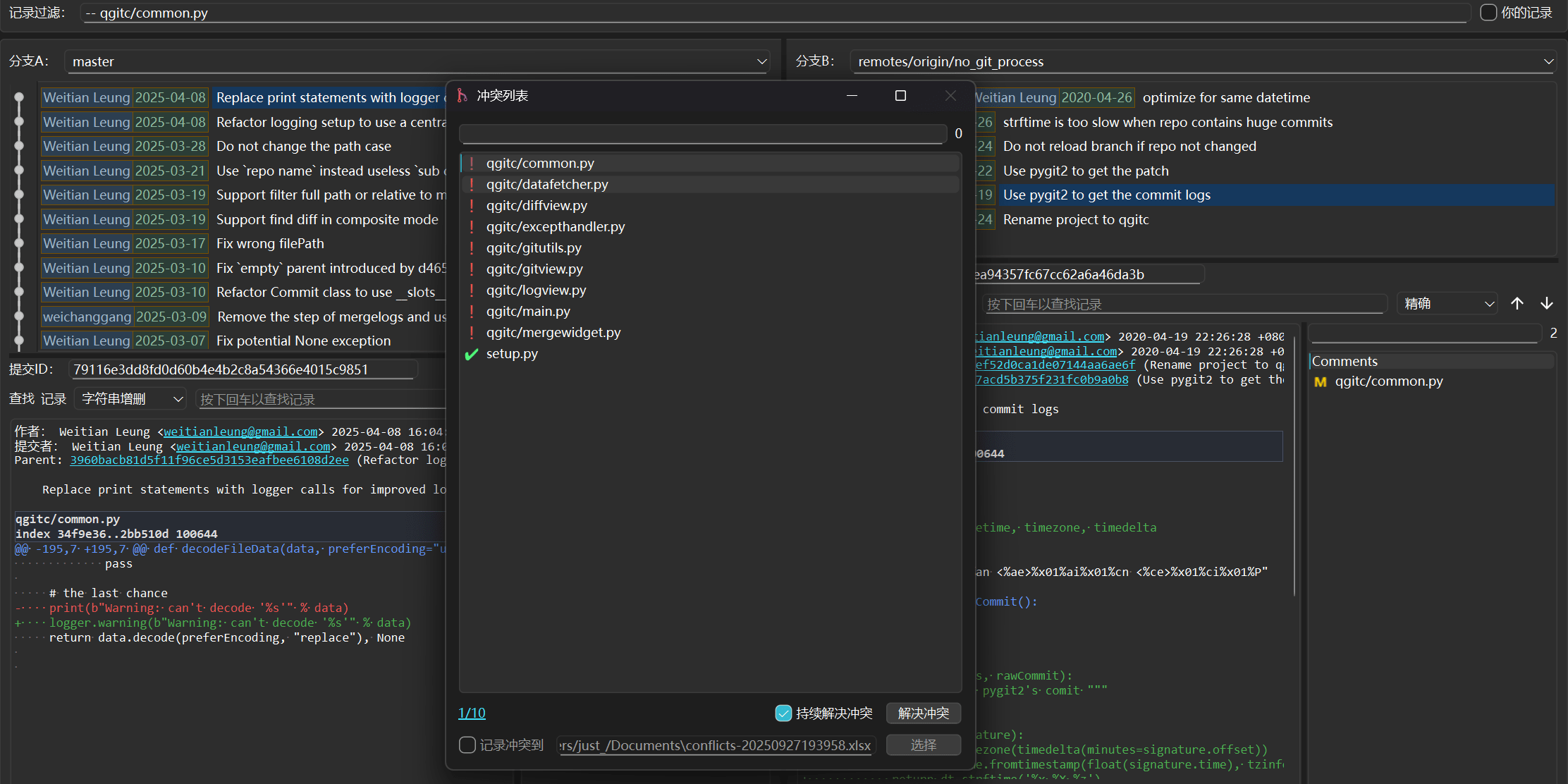1568x784 pixels.
Task: Click the down arrow to find next match
Action: 1547,303
